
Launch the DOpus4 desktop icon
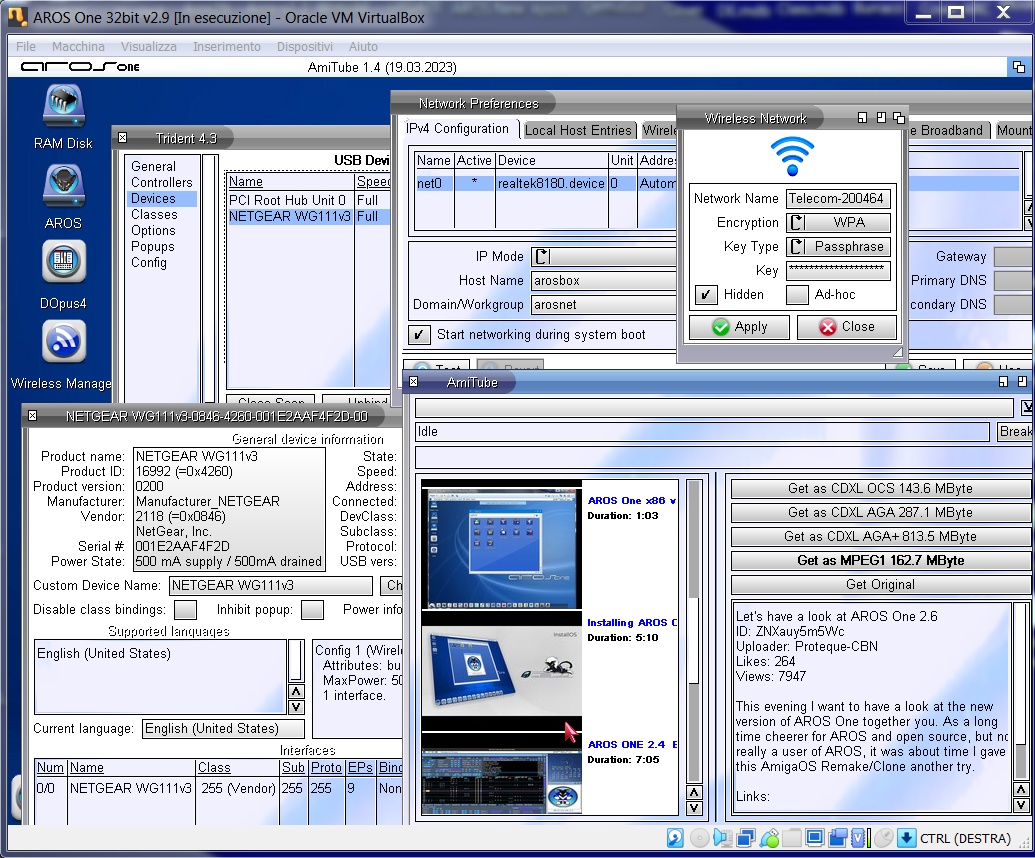[63, 264]
